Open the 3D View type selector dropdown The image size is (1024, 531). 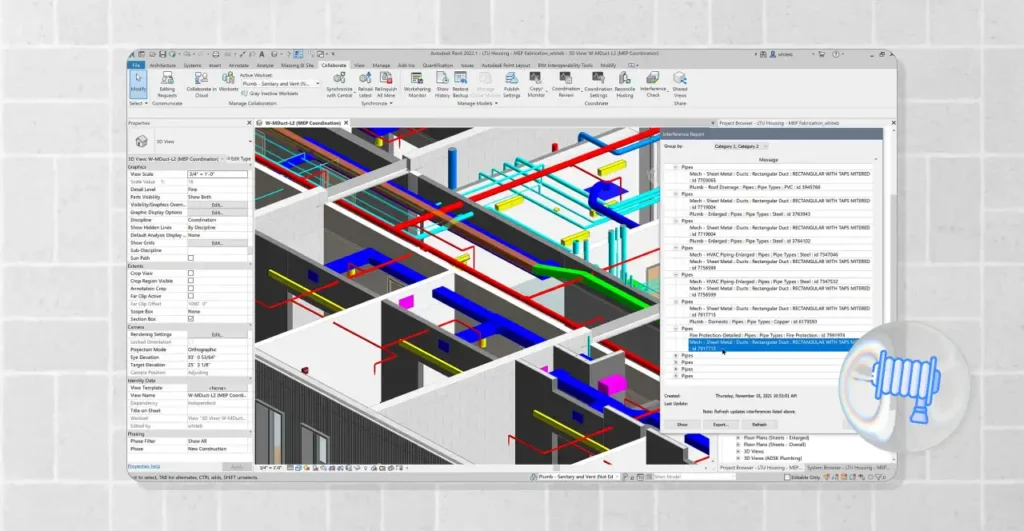point(249,141)
